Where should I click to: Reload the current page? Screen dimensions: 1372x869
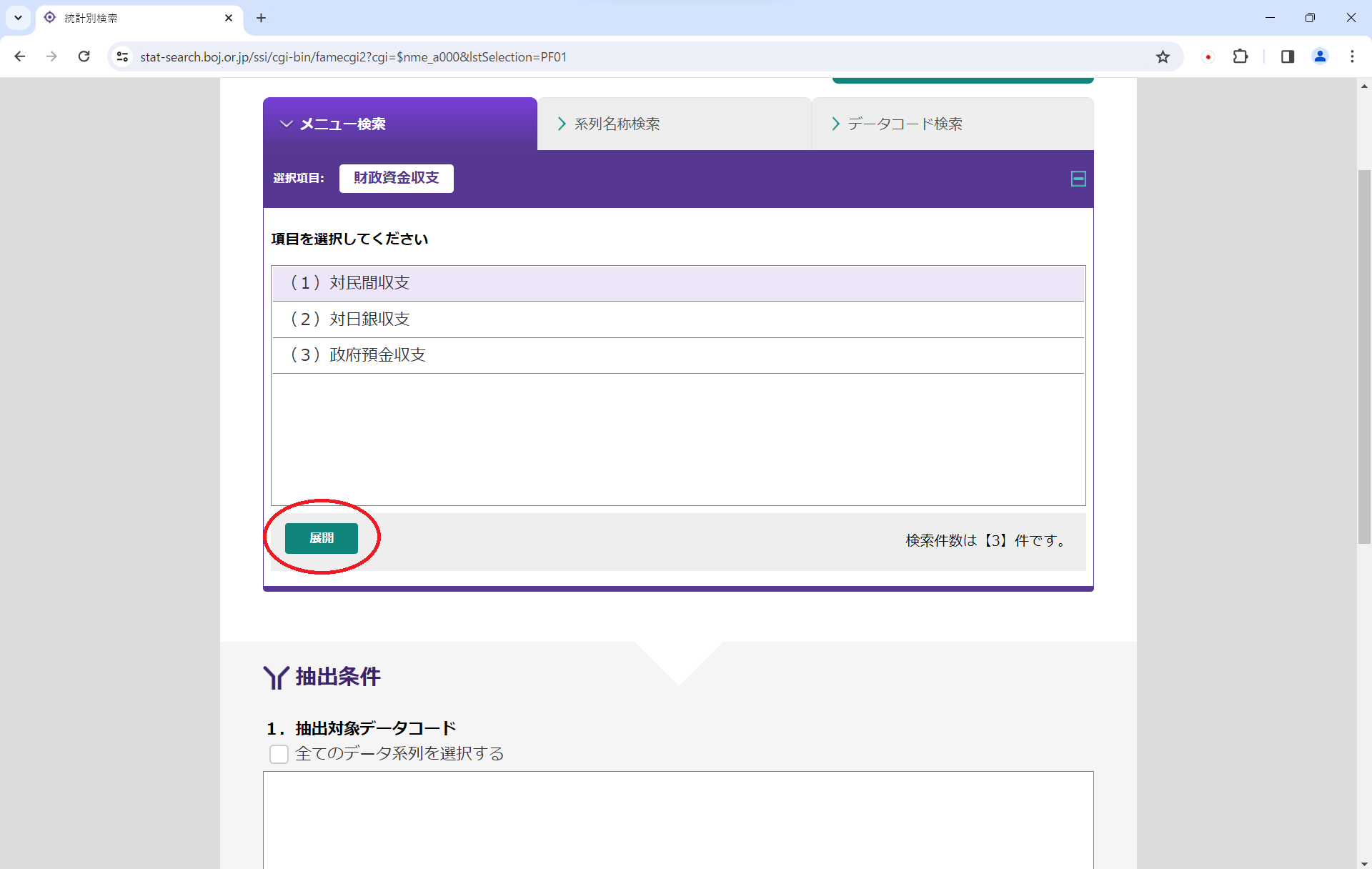coord(84,56)
